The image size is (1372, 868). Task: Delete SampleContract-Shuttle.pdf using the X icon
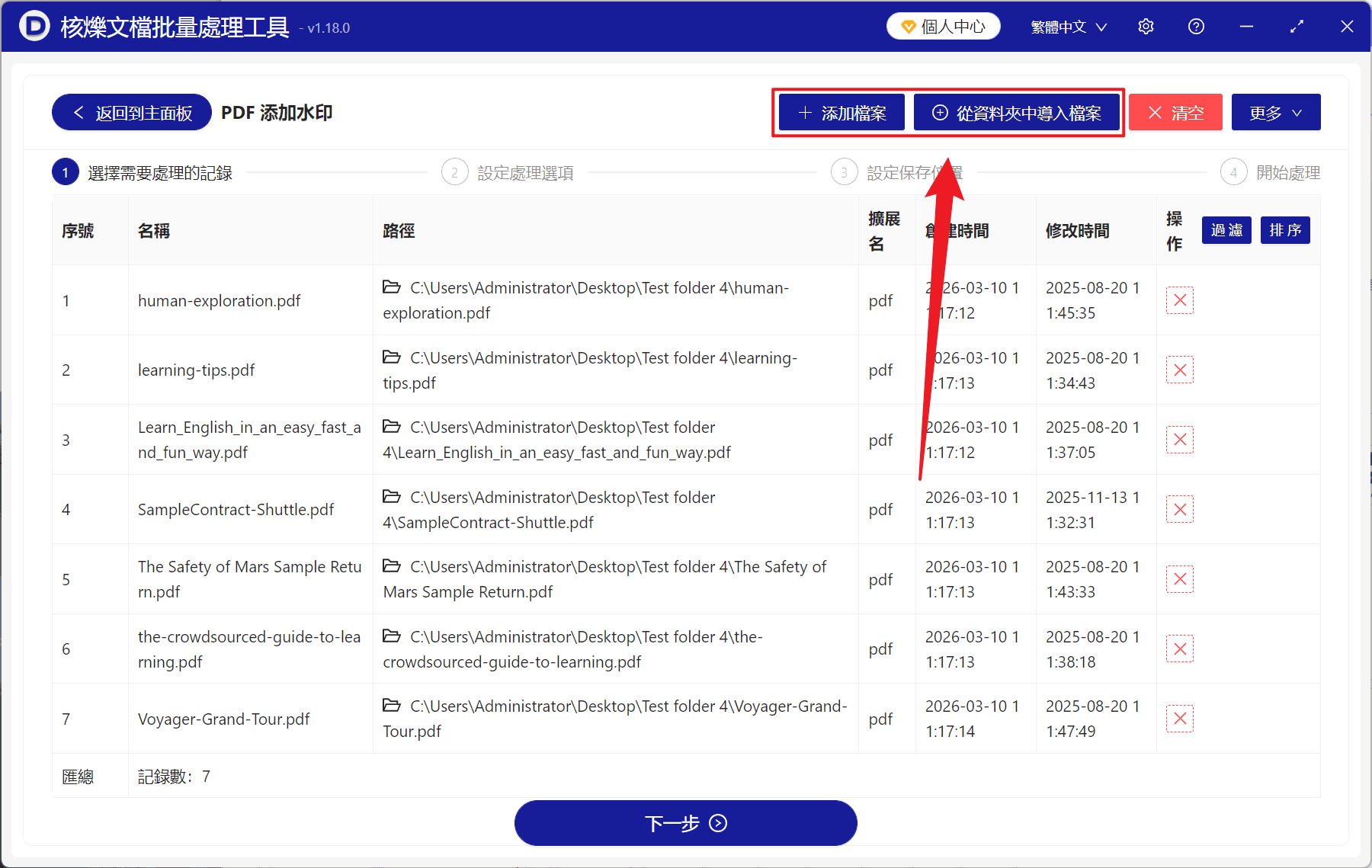pos(1179,509)
